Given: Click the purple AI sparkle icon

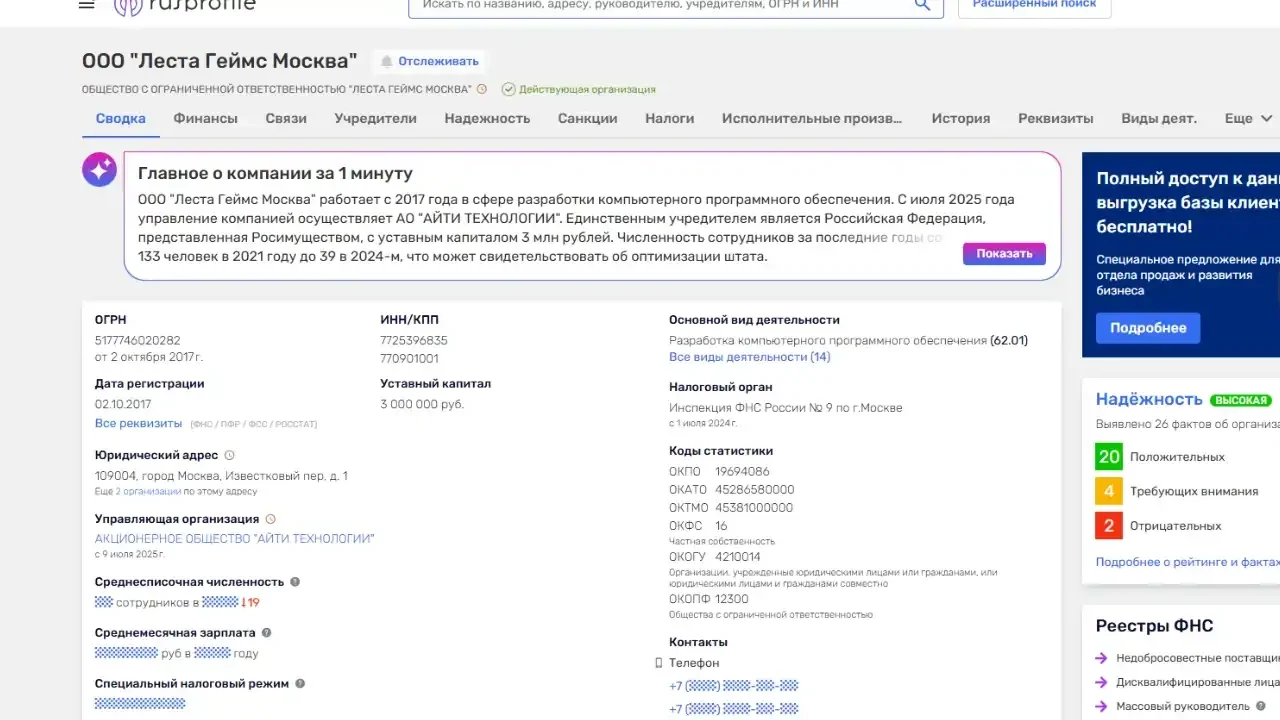Looking at the screenshot, I should click(x=99, y=169).
